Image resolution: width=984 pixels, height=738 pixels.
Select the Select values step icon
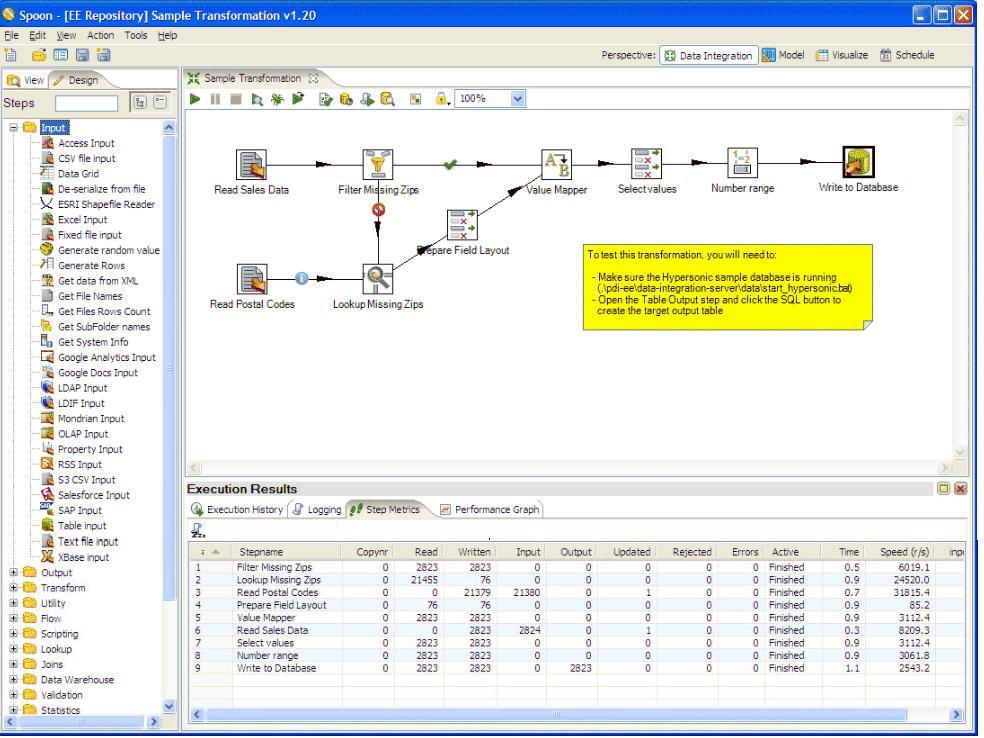click(646, 164)
